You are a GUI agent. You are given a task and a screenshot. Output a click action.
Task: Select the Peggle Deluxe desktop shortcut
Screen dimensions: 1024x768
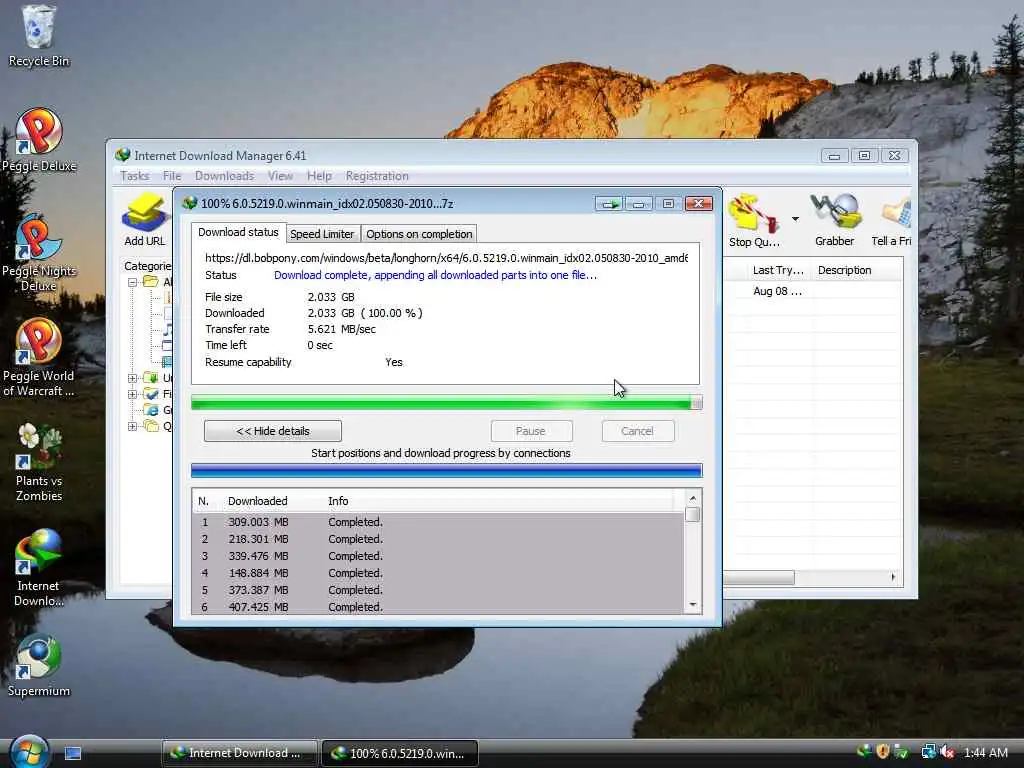tap(39, 140)
